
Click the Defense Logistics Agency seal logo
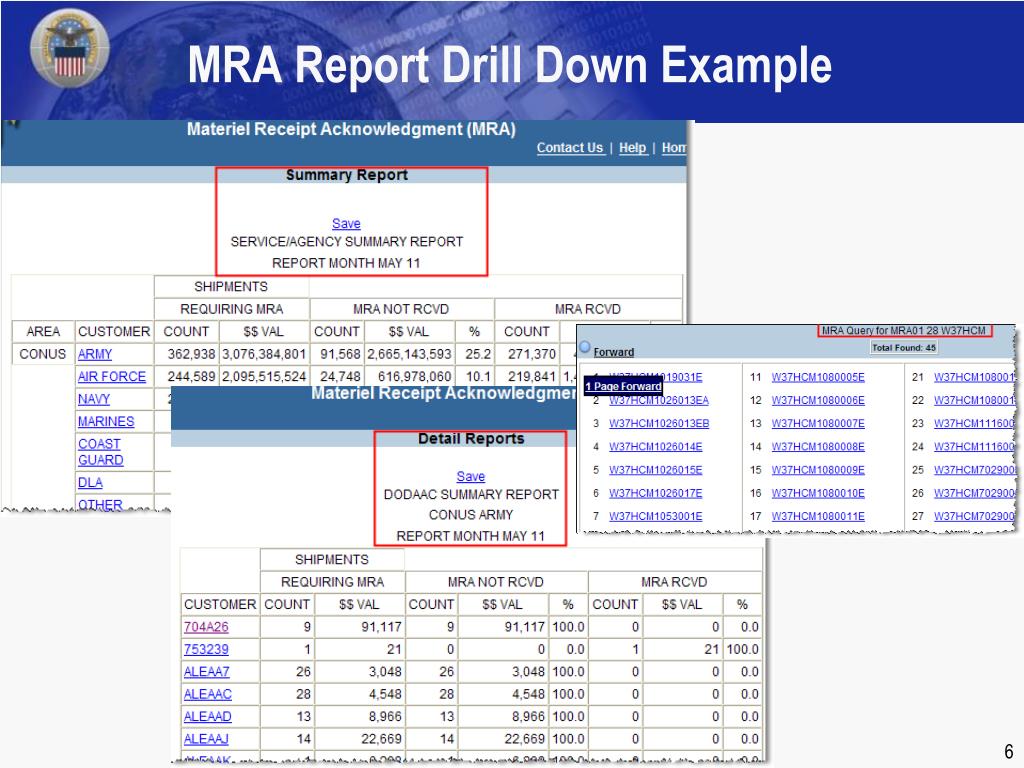click(x=69, y=48)
